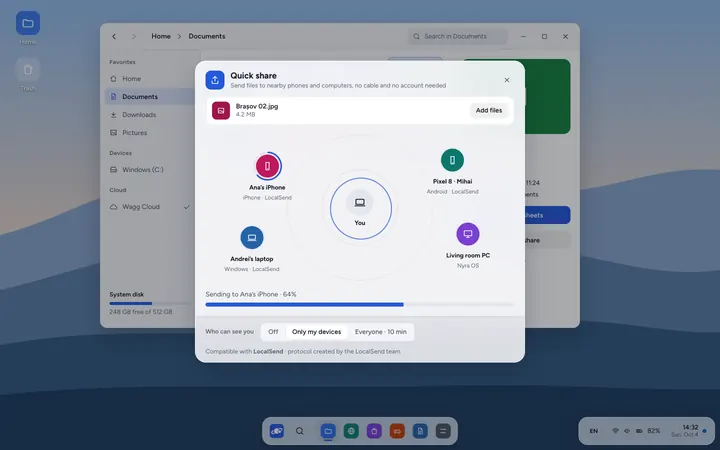This screenshot has height=450, width=720.
Task: Click the 'Braşov 02.jpg' file name
Action: 257,106
